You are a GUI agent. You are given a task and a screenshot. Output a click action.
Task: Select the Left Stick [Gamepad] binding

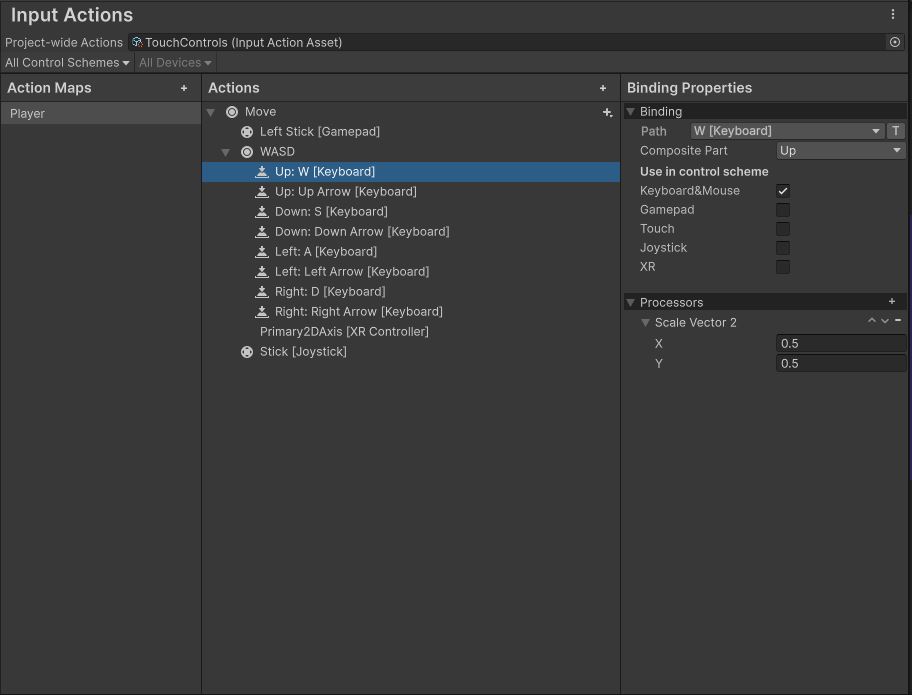(x=319, y=132)
